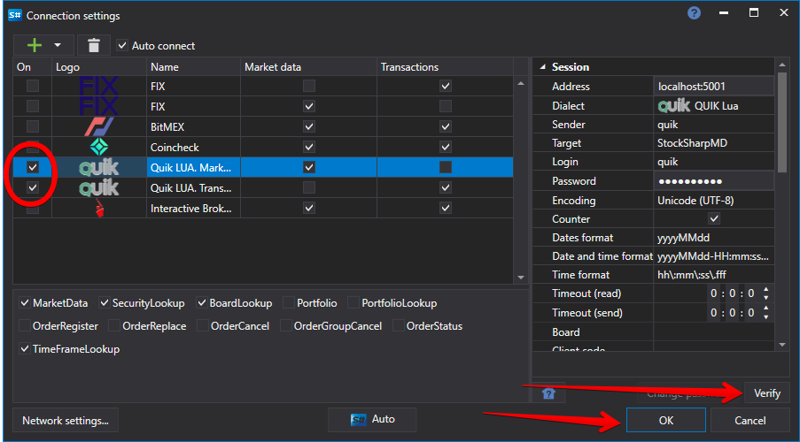The height and width of the screenshot is (442, 800).
Task: Click the Interactive Brokers logo
Action: coord(99,208)
